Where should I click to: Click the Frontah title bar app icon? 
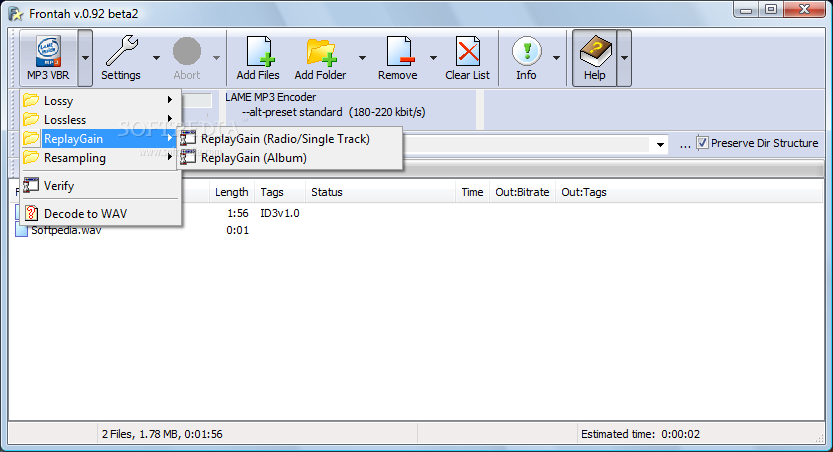click(16, 14)
